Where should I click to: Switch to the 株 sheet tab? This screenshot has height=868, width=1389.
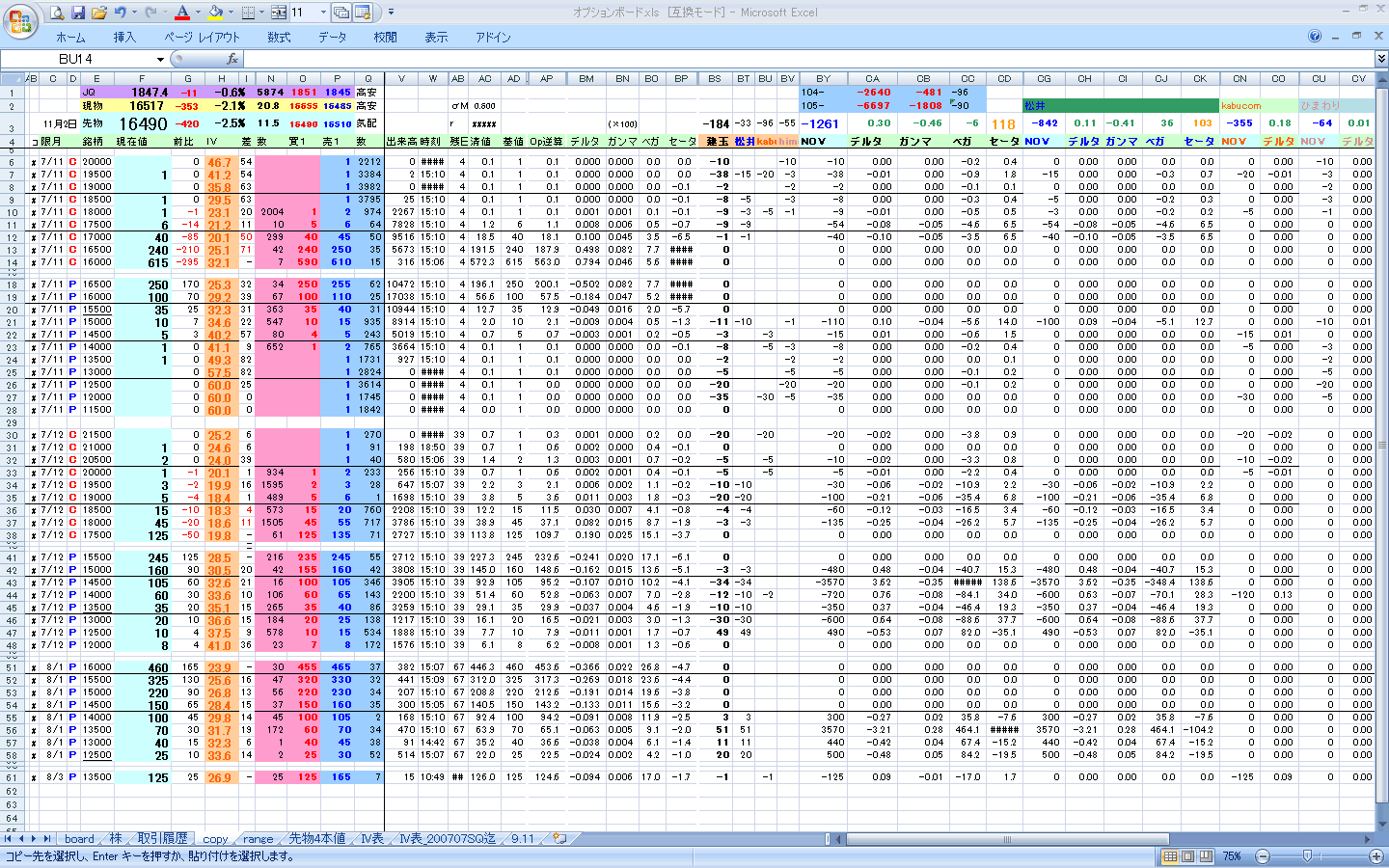(116, 839)
